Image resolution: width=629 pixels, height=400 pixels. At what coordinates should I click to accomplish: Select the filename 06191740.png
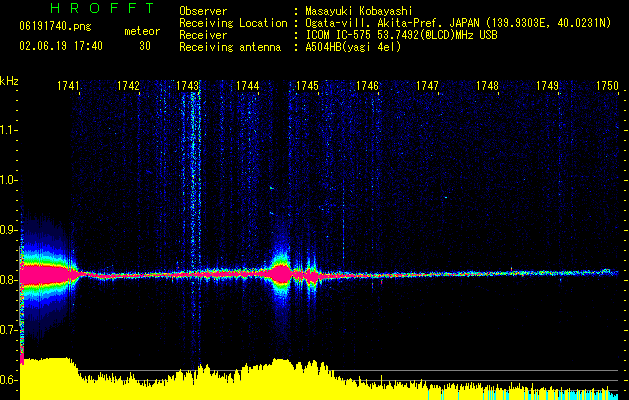[55, 27]
